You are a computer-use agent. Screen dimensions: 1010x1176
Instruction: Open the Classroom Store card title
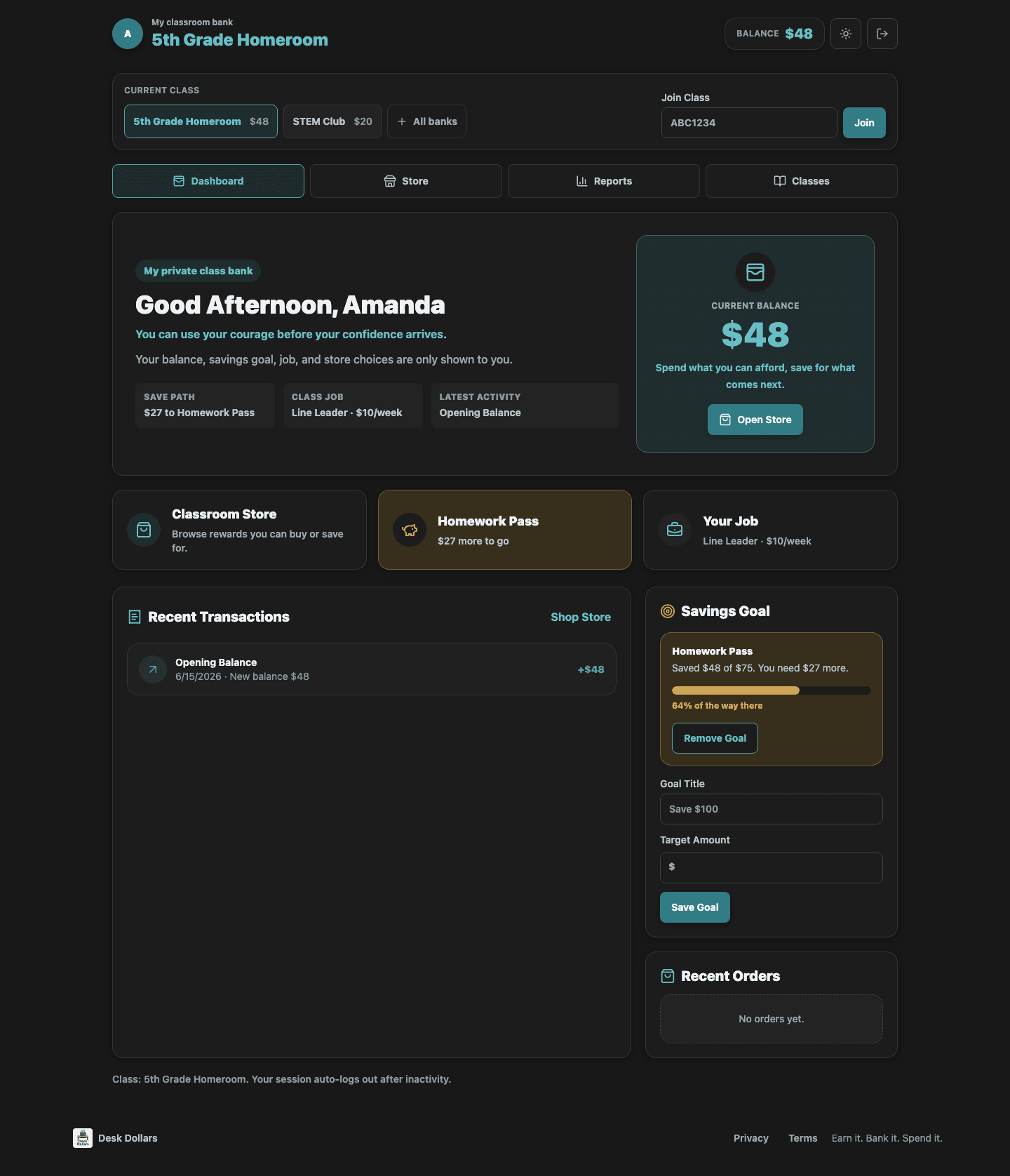pyautogui.click(x=224, y=514)
